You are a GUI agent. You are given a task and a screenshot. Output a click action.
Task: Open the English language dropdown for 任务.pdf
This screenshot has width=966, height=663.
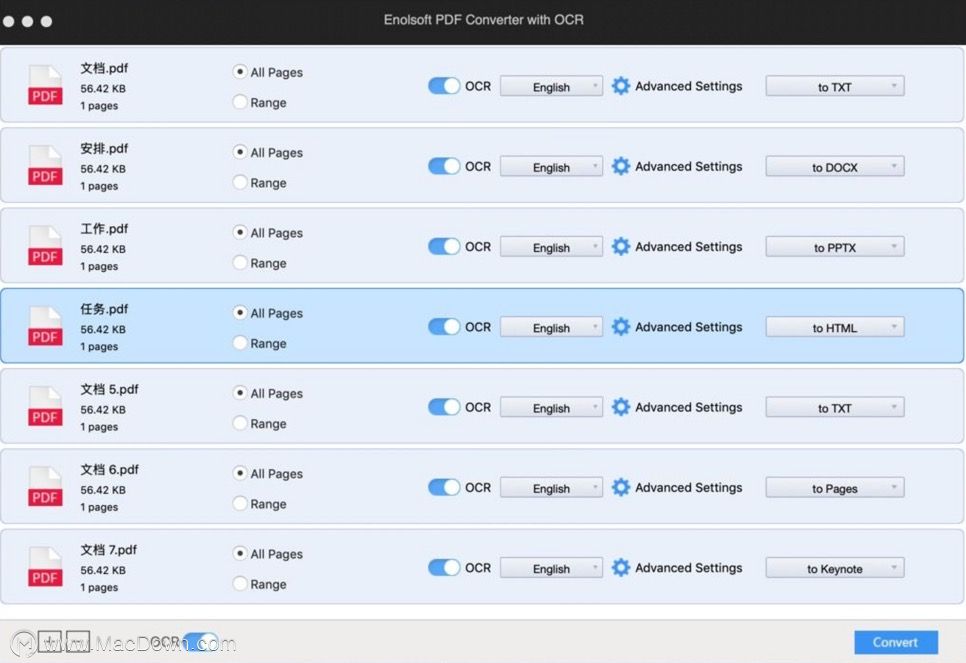coord(551,327)
